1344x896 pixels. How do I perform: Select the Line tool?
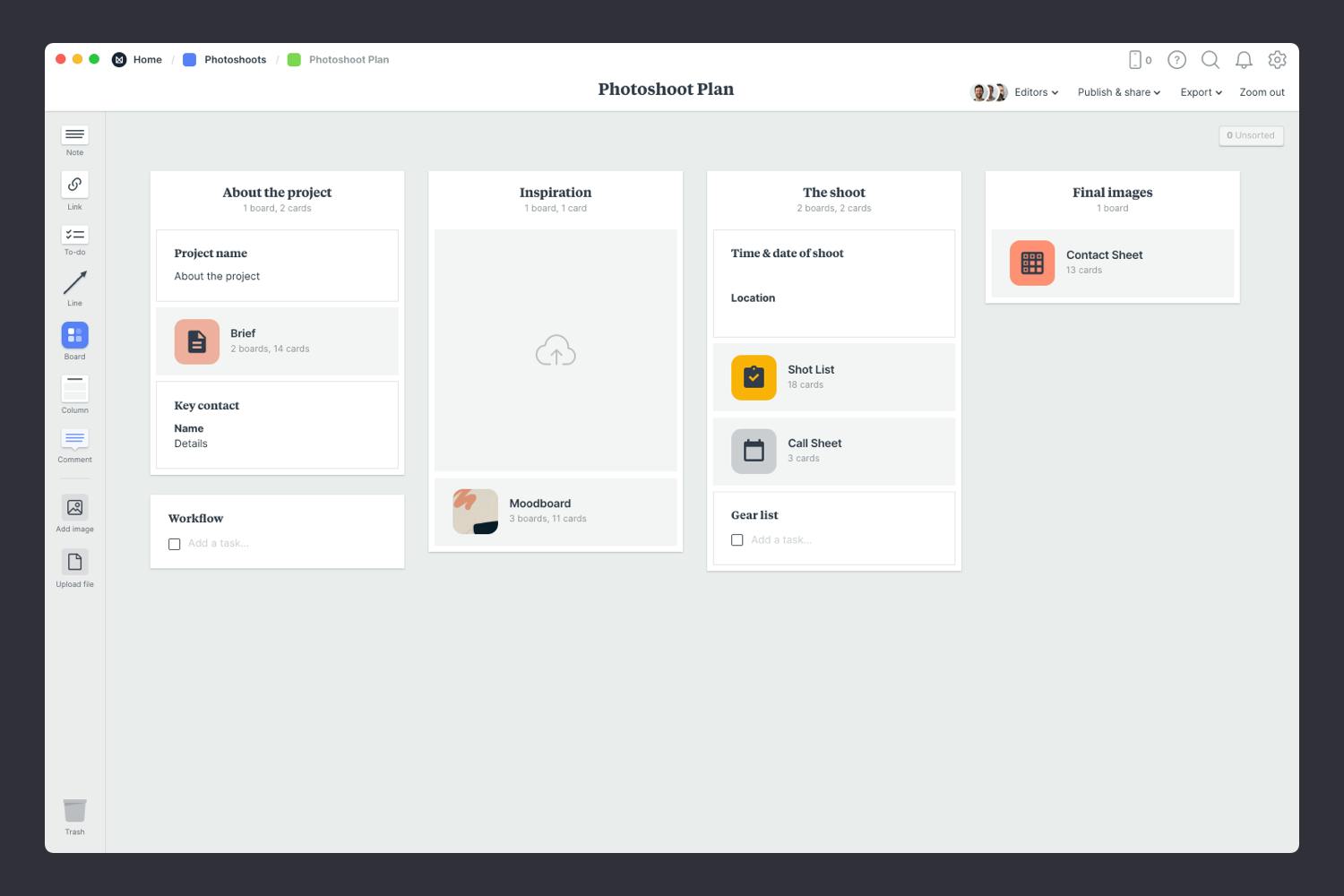(74, 284)
